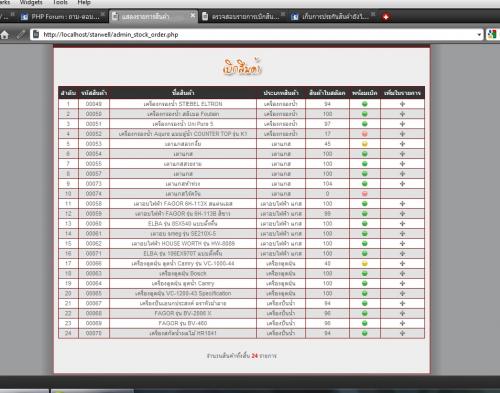Open the Help menu
Image resolution: width=500 pixels, height=393 pixels.
[84, 3]
